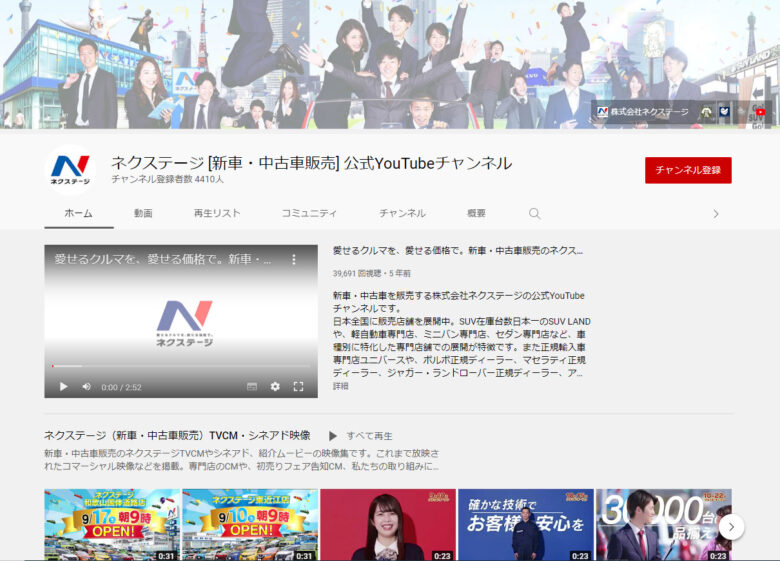Click the ネクステージ channel avatar logo

[x=70, y=170]
